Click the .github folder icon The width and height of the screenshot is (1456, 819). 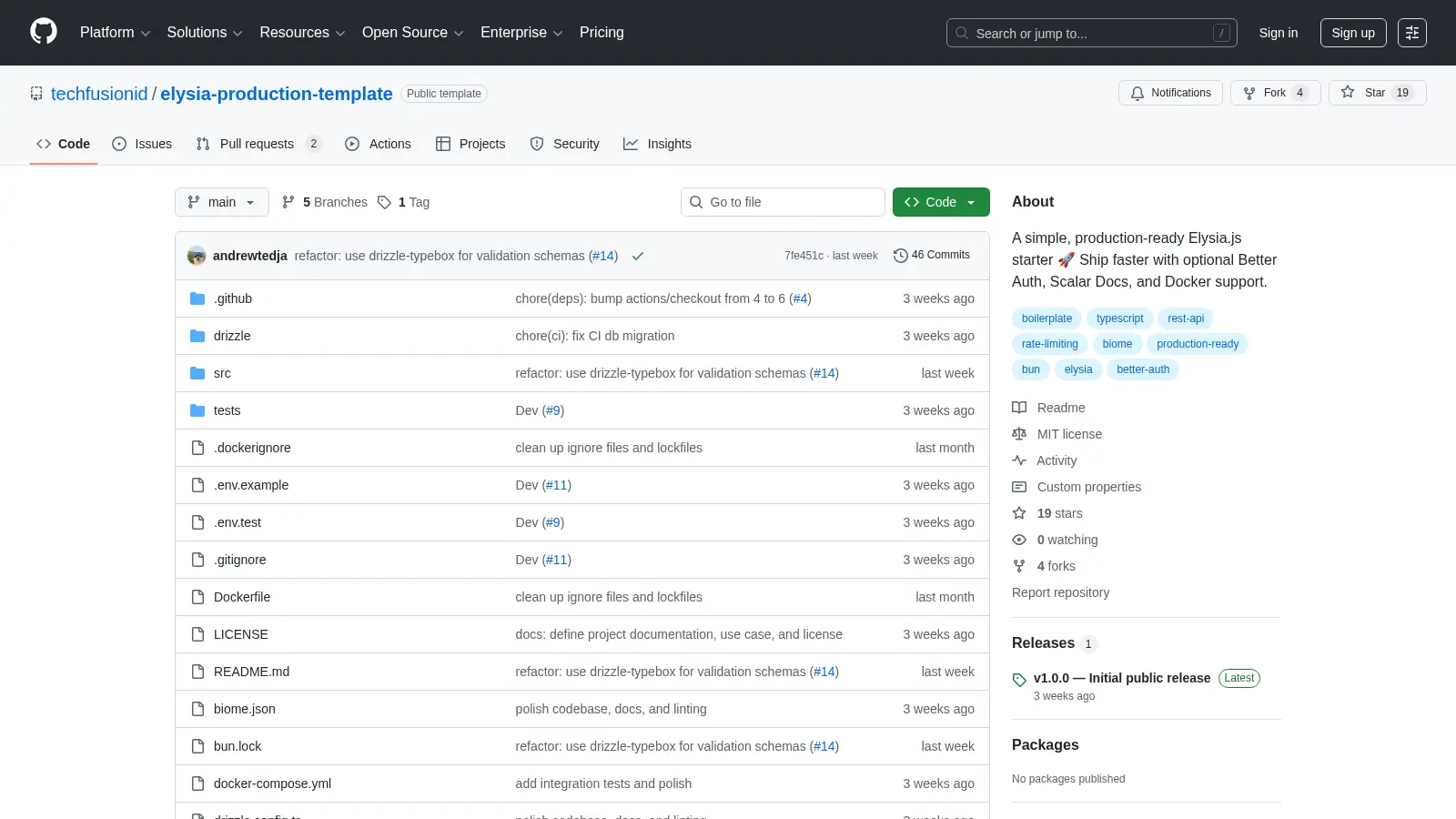point(197,298)
